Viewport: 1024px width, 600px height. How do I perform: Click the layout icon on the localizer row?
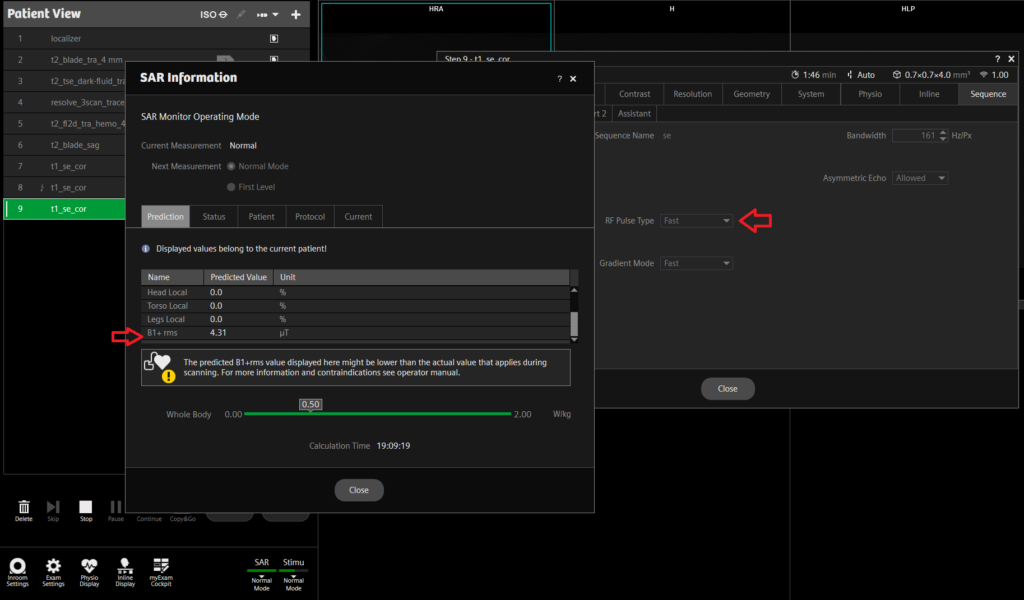click(x=274, y=39)
